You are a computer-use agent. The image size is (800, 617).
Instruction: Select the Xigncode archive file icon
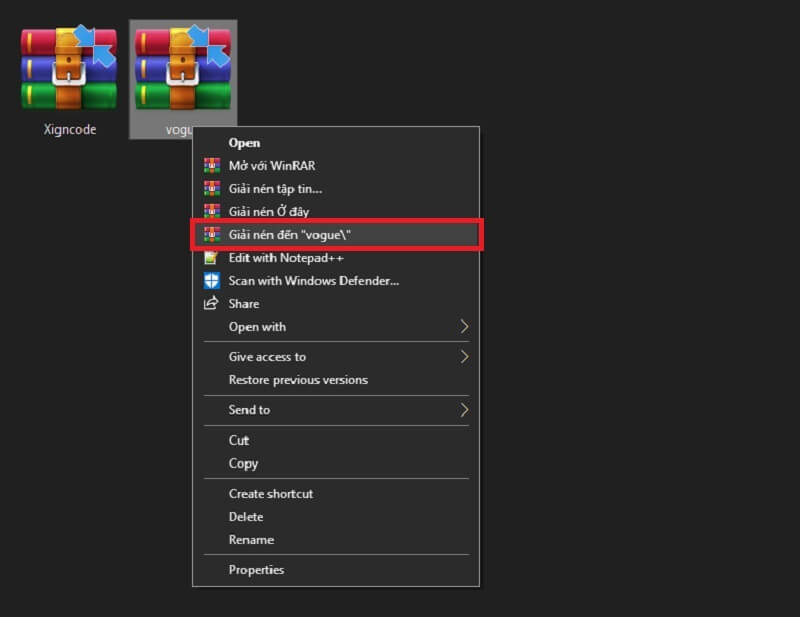click(69, 68)
